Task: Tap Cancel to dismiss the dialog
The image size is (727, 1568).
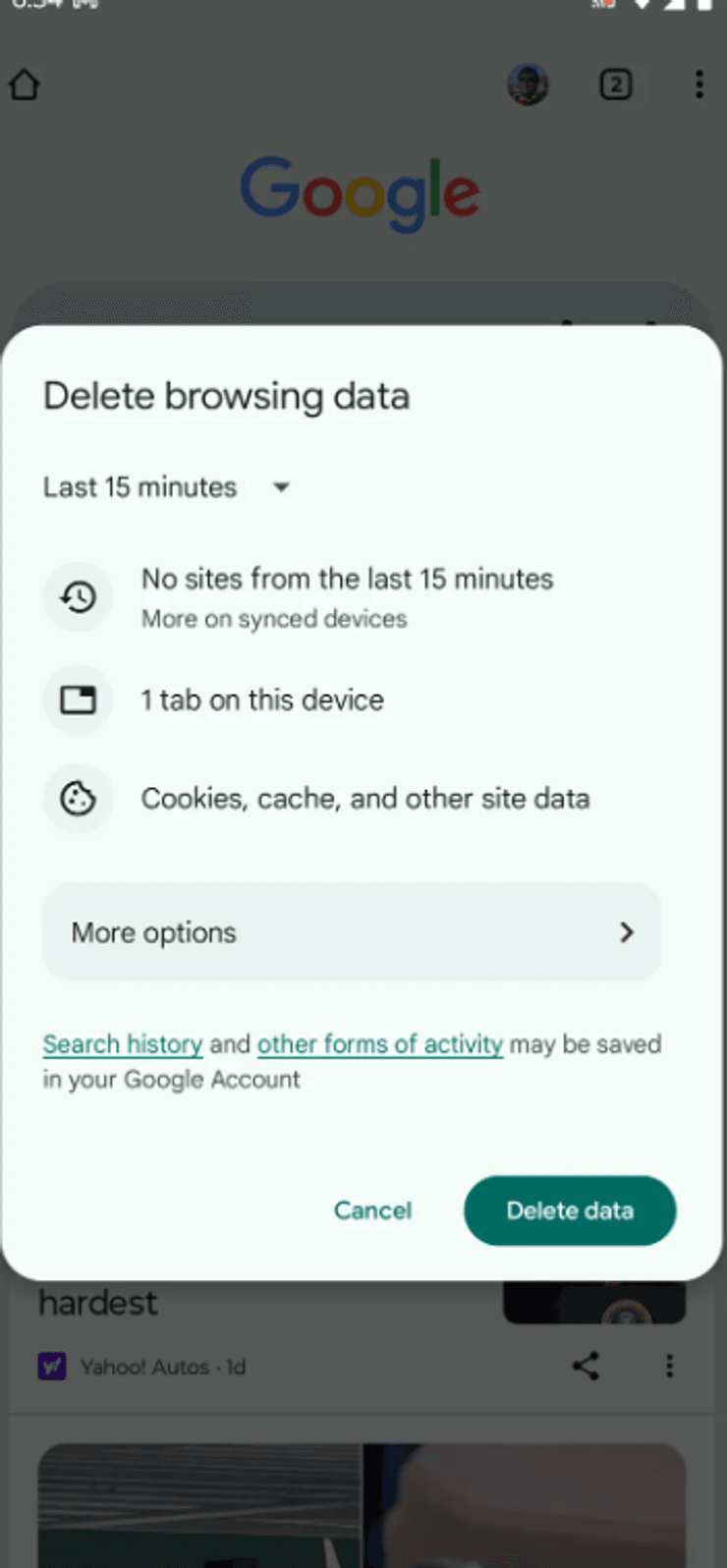Action: (373, 1210)
